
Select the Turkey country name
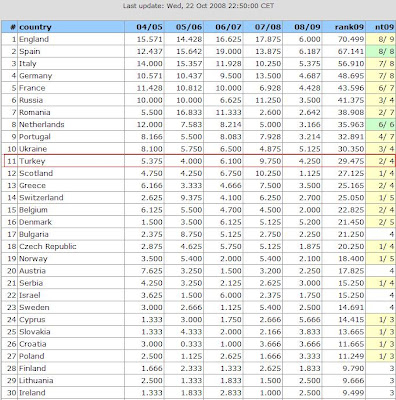pyautogui.click(x=32, y=161)
